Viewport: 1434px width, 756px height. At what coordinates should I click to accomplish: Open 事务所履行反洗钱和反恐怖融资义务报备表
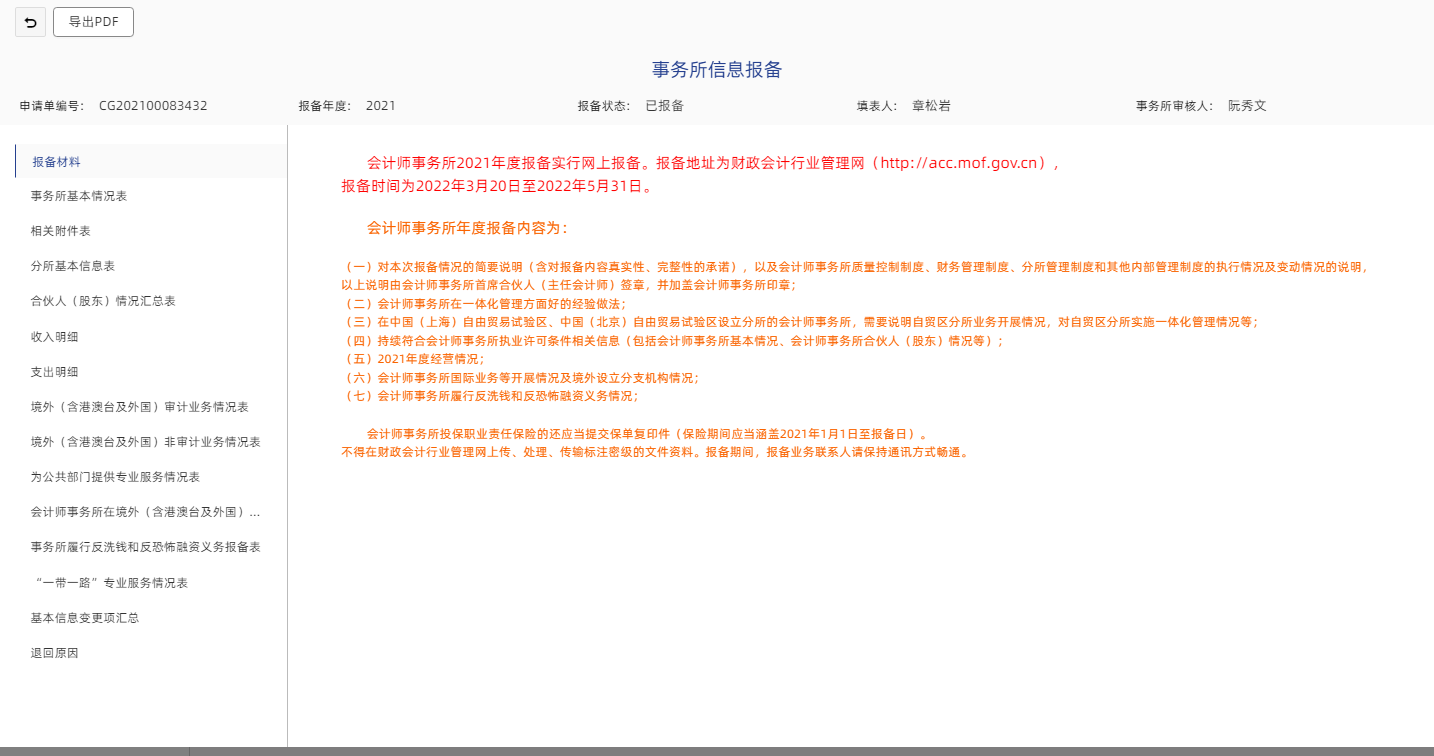(x=146, y=547)
